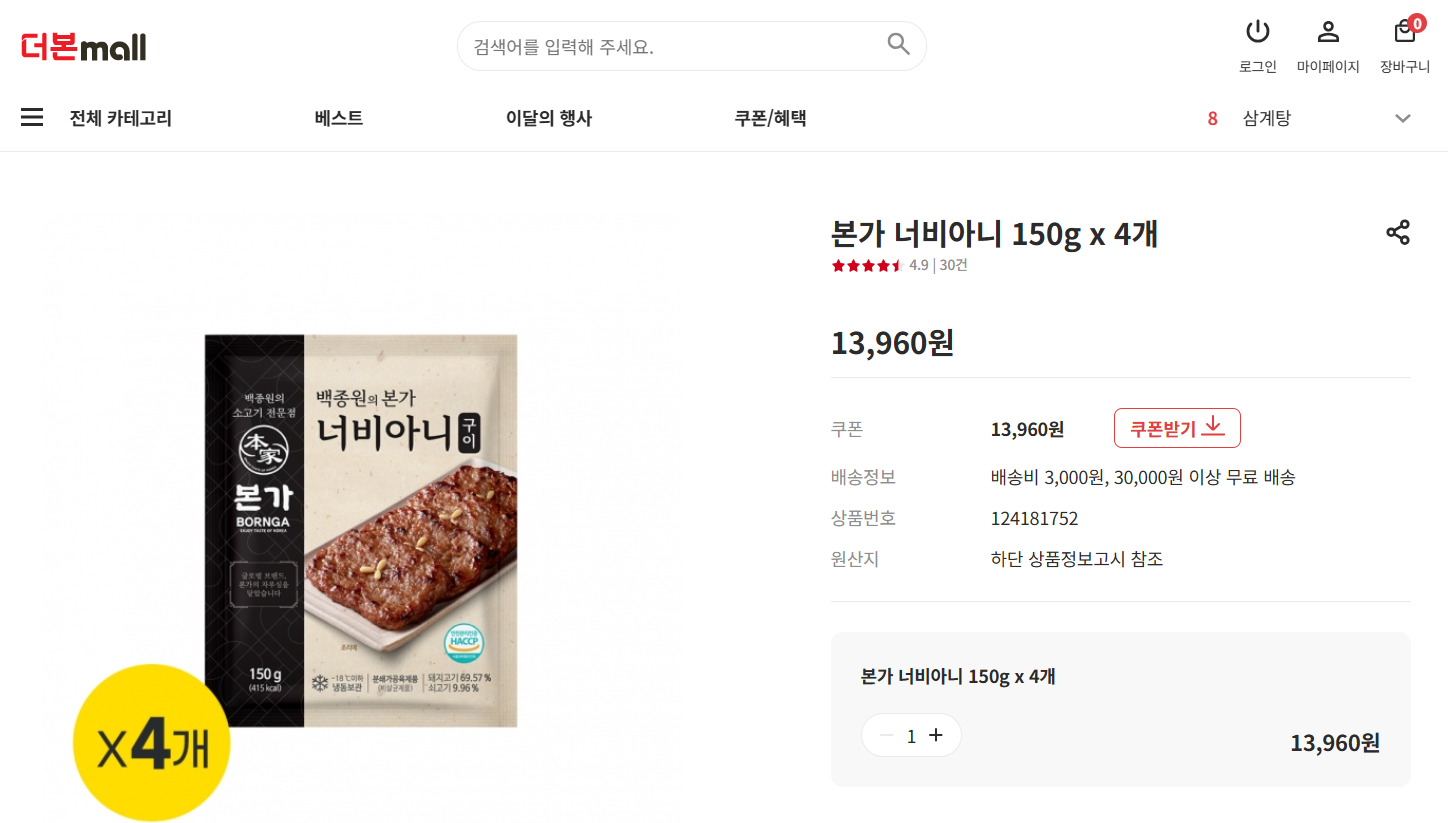Increase quantity with the plus button

point(936,735)
